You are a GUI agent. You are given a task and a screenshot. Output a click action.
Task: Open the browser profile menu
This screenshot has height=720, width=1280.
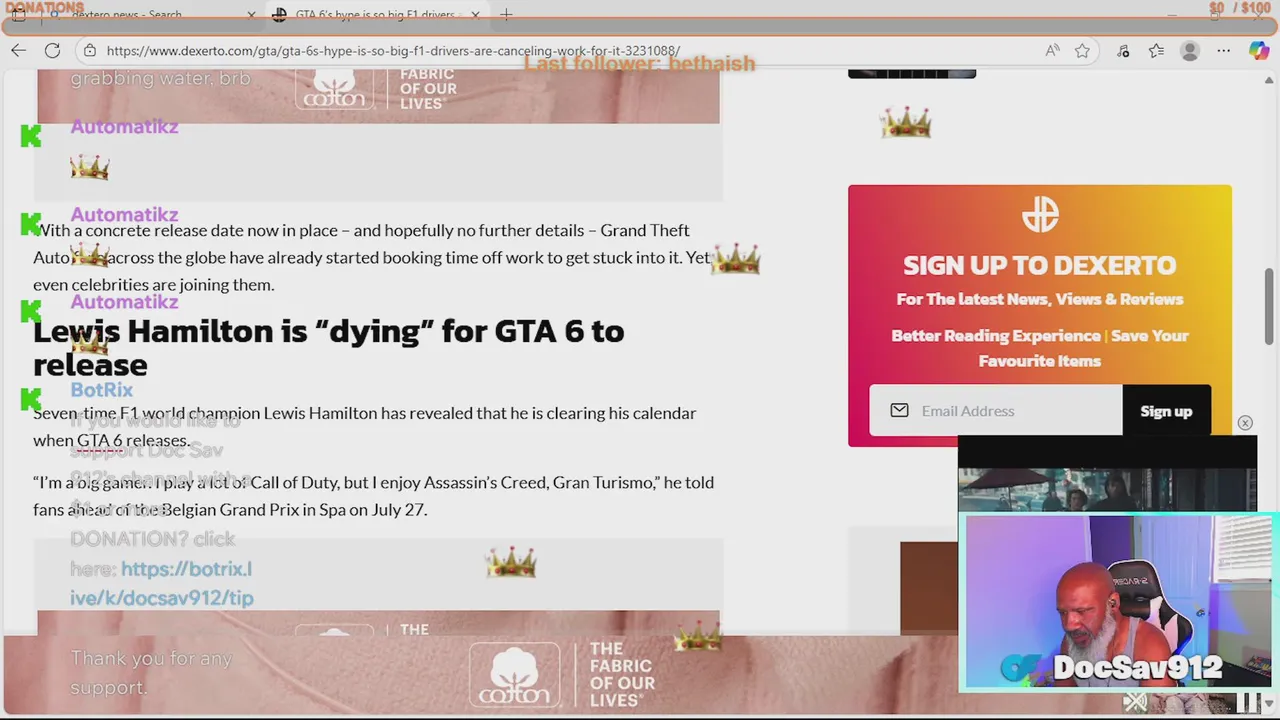(1189, 50)
